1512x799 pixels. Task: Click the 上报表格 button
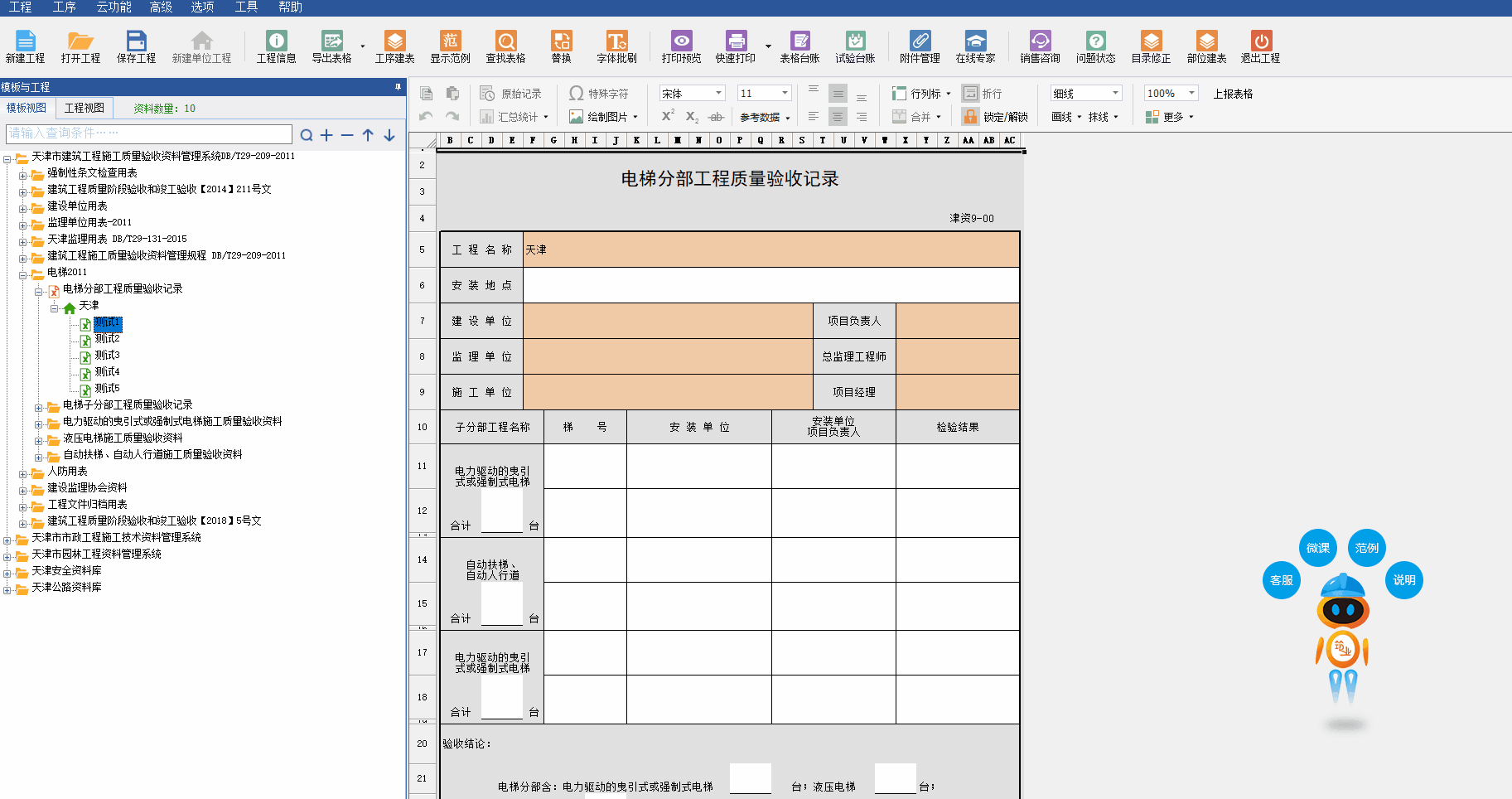tap(1233, 94)
